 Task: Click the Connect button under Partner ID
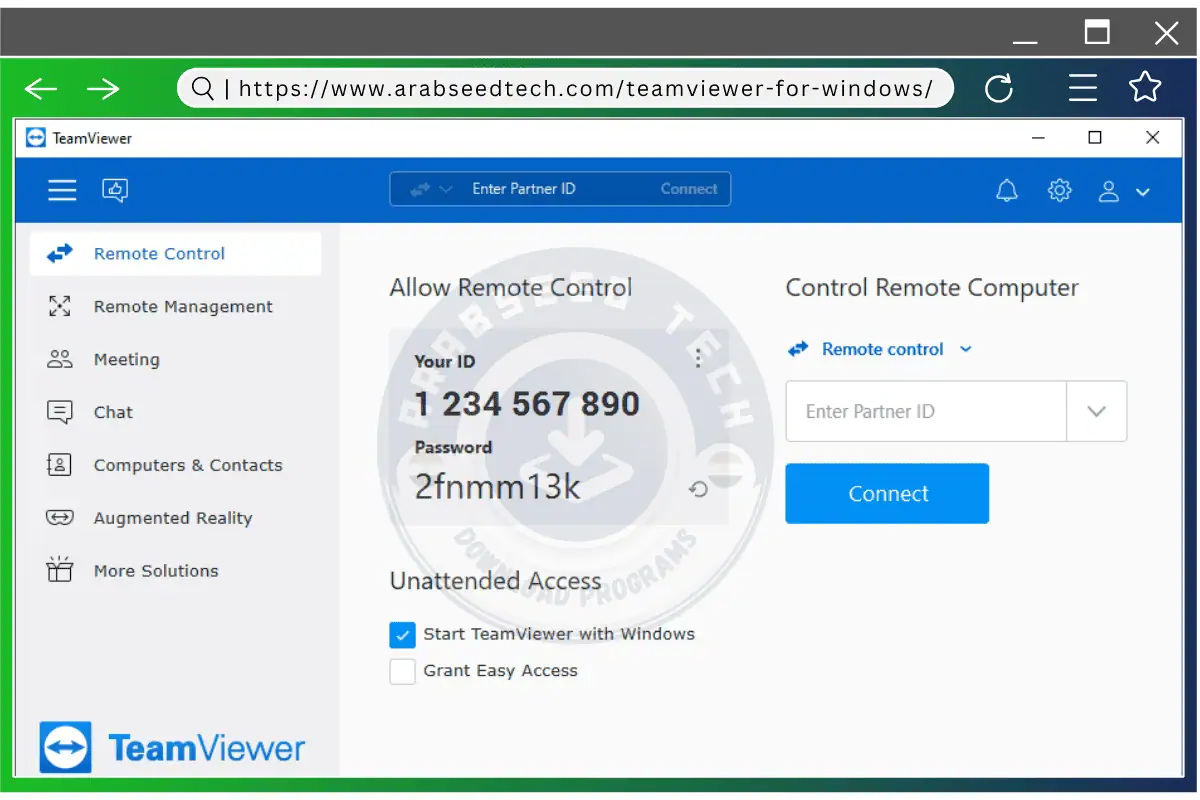887,493
